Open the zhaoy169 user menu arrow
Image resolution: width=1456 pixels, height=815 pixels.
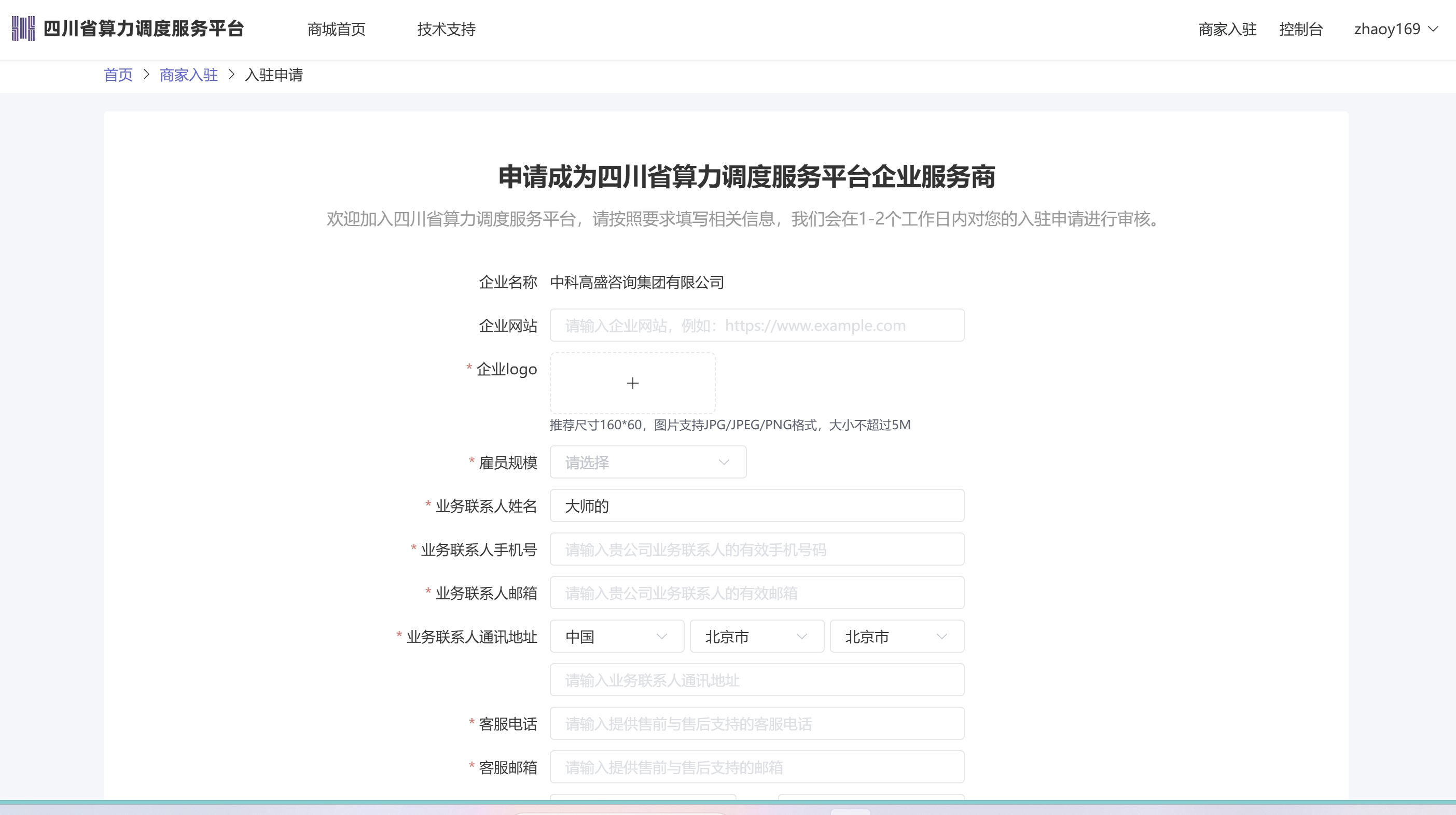1433,29
